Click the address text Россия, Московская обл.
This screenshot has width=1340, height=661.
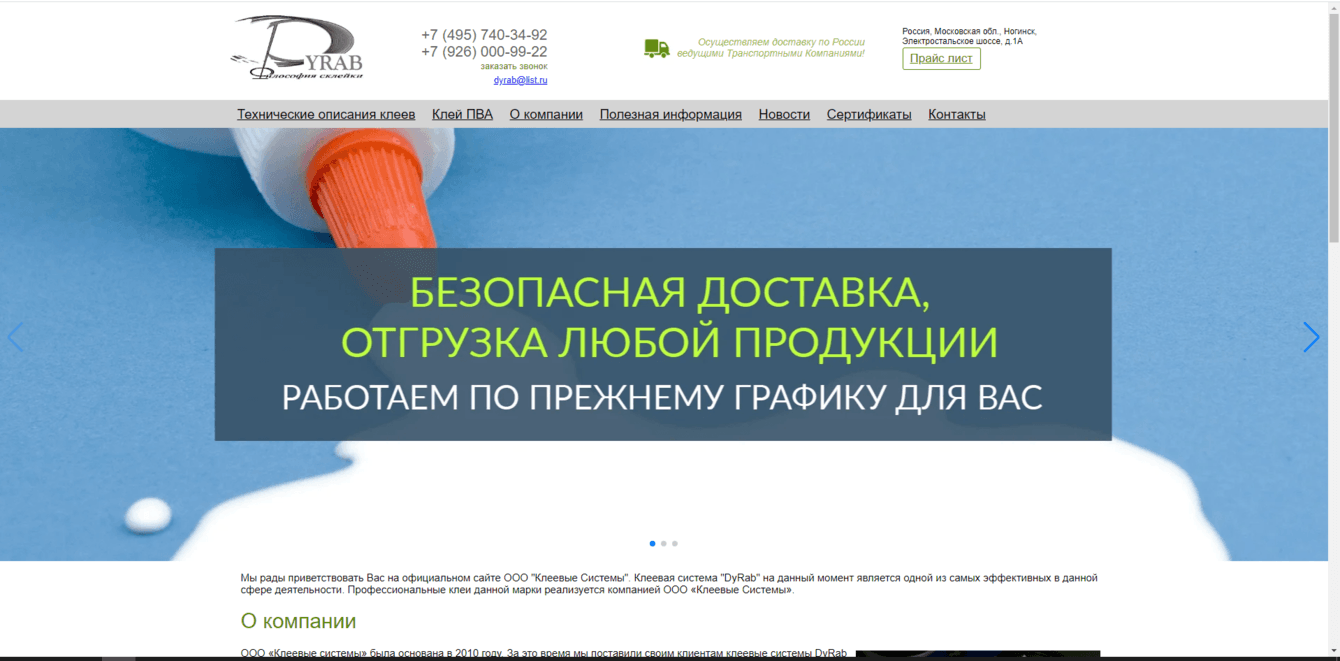click(969, 36)
